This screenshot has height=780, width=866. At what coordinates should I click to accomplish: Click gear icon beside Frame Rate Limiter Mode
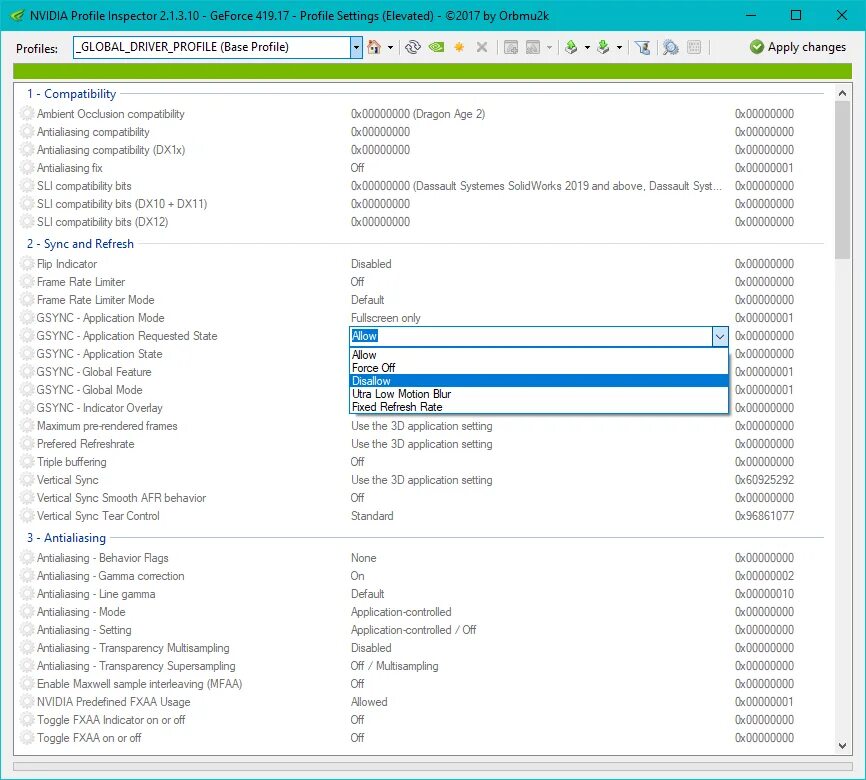click(x=27, y=300)
